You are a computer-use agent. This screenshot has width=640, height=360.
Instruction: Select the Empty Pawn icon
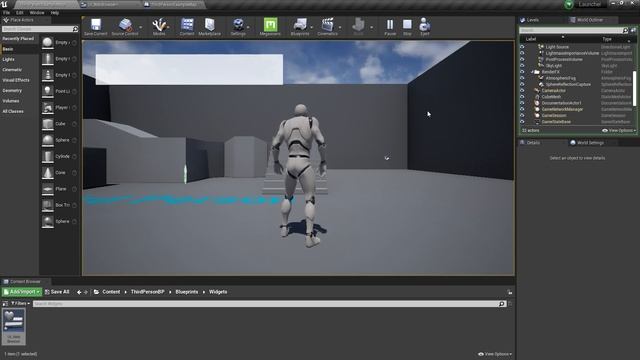pyautogui.click(x=48, y=75)
